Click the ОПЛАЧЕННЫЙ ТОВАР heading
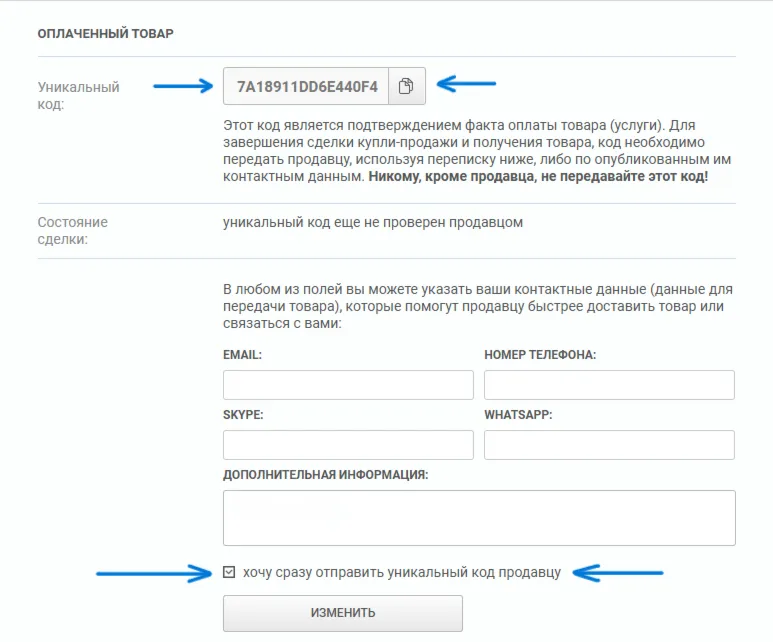This screenshot has width=773, height=642. pos(105,34)
